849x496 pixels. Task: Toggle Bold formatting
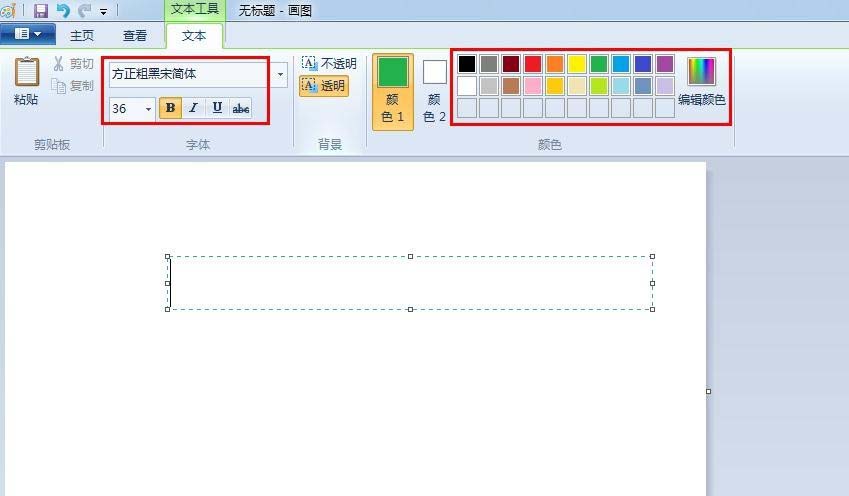(x=170, y=108)
